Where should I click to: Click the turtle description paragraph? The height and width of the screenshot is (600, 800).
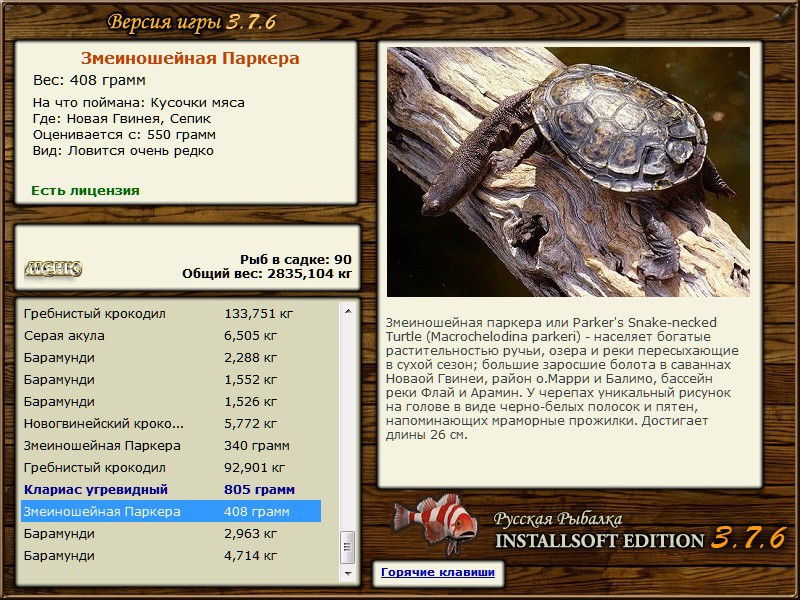[562, 379]
